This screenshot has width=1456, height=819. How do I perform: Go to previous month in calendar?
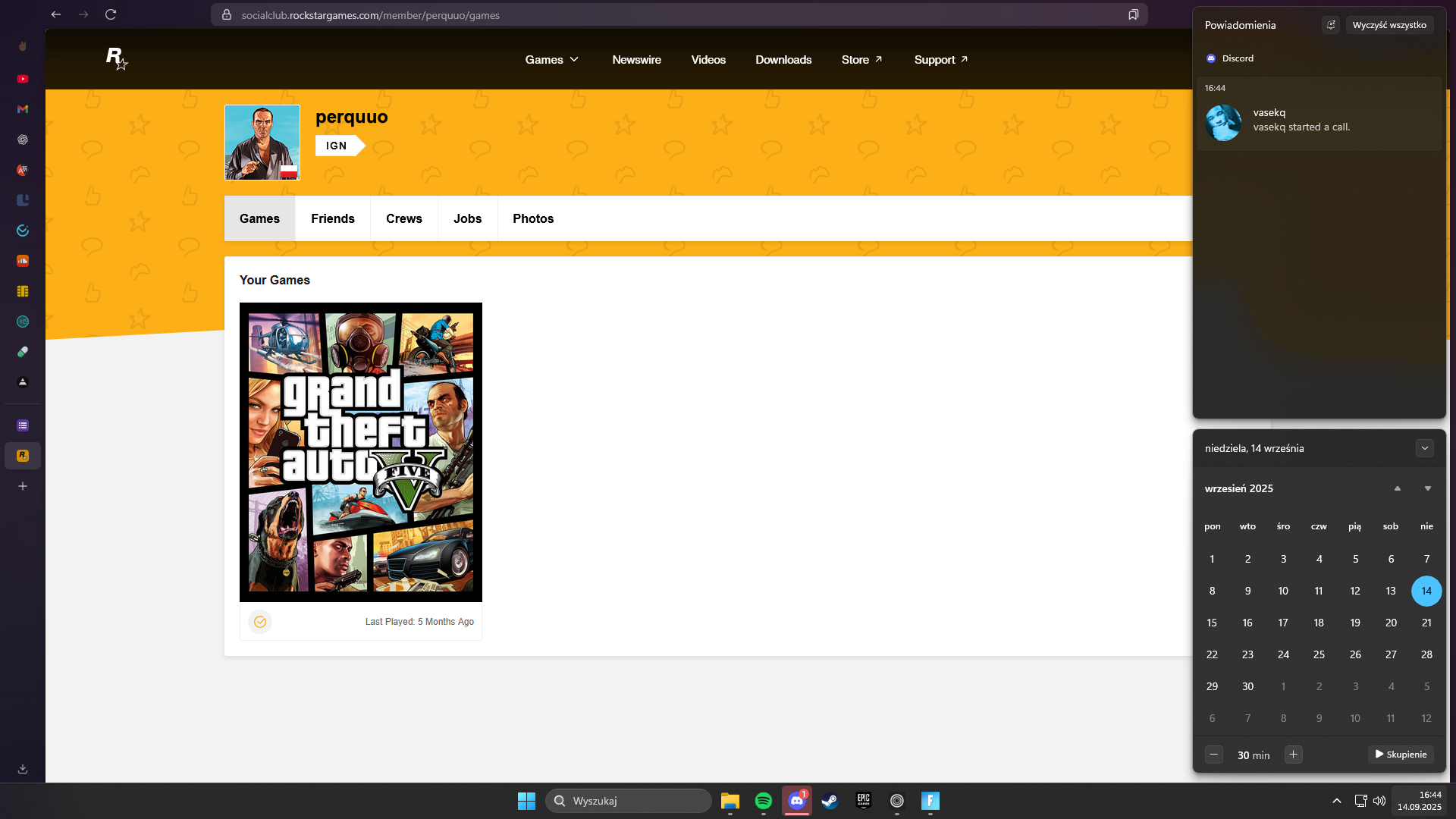tap(1398, 488)
